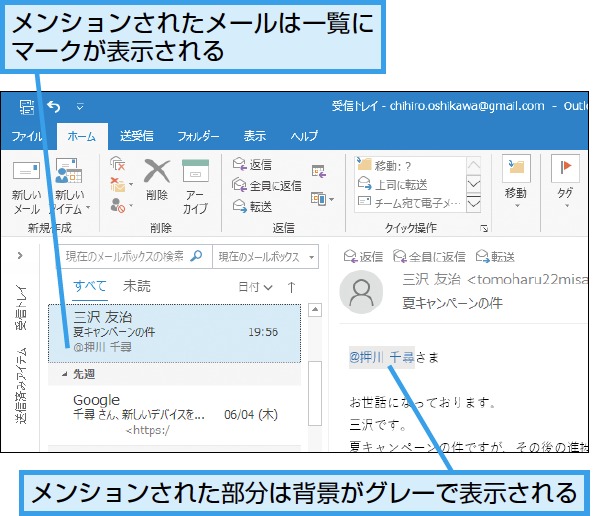Open the Send/Receive (送受信) tab
Image resolution: width=600 pixels, height=516 pixels.
137,136
